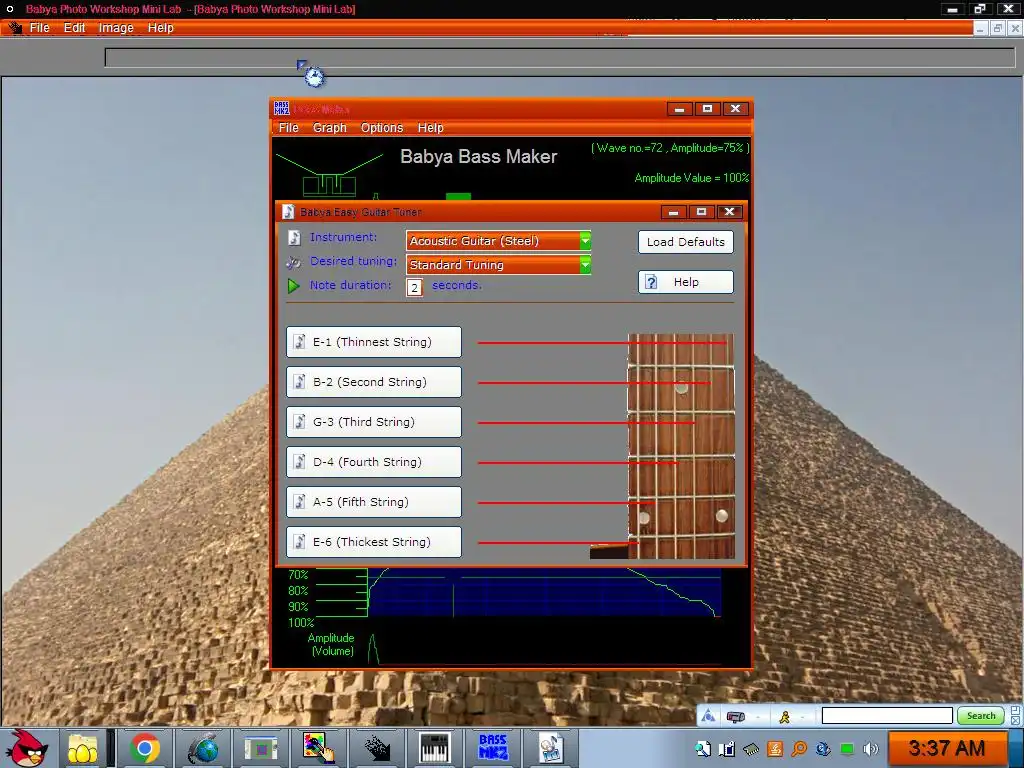Click the first tray icon with the magnifier
Screen dimensions: 1024x768
point(703,749)
